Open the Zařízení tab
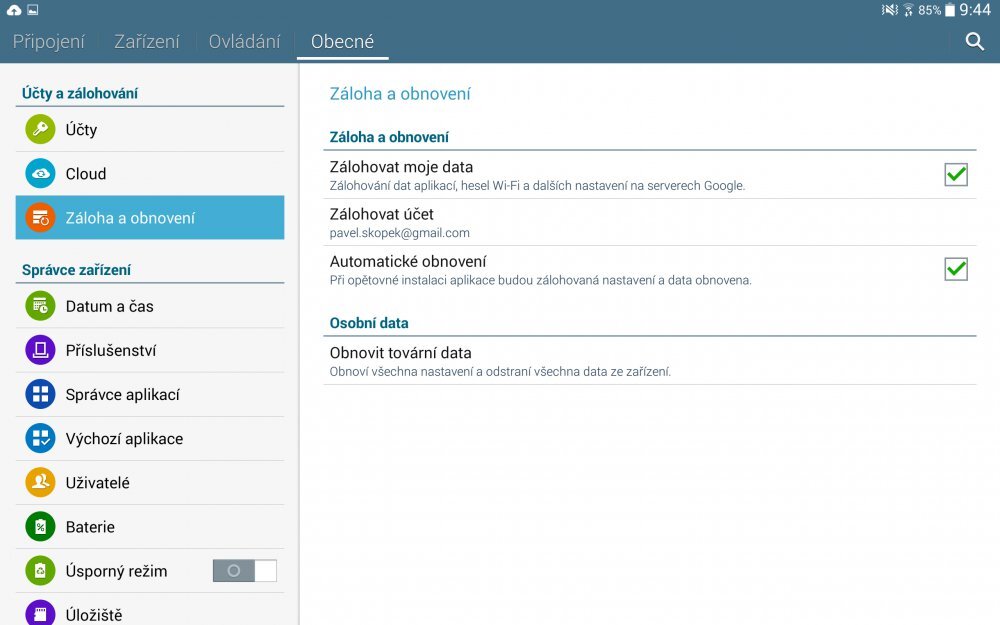1000x625 pixels. [146, 41]
